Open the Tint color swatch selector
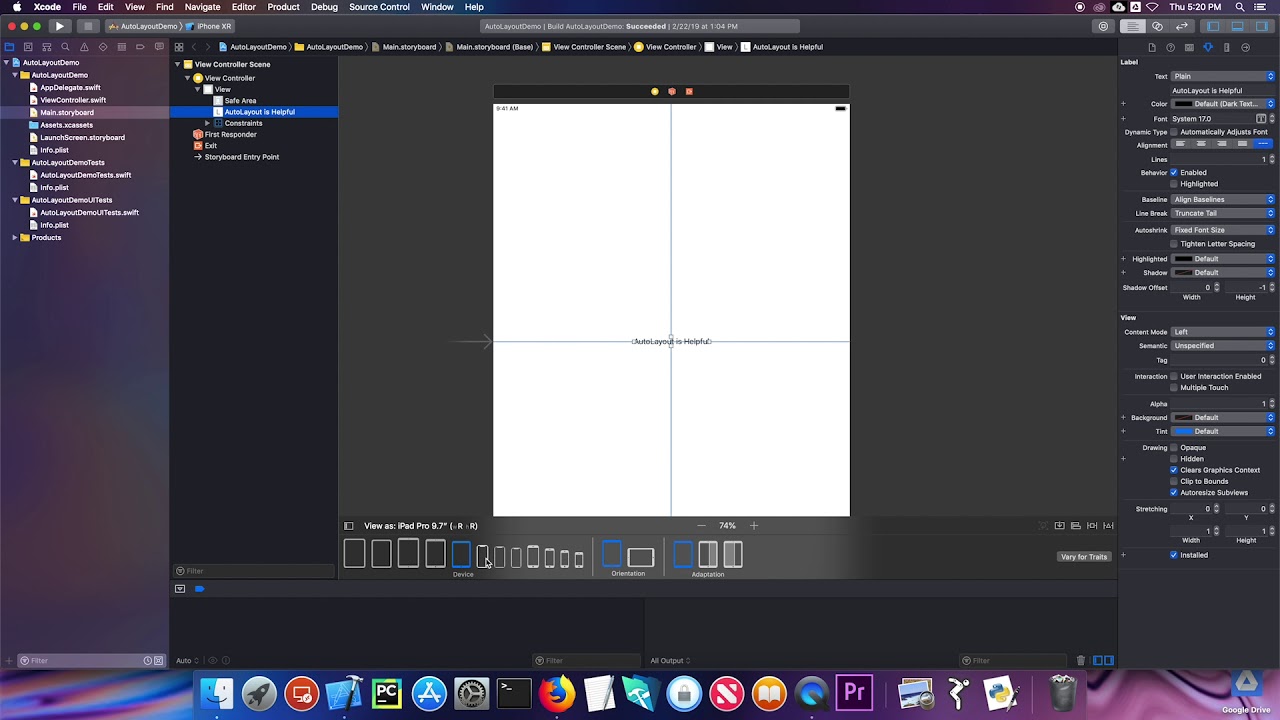This screenshot has width=1280, height=720. click(x=1183, y=432)
